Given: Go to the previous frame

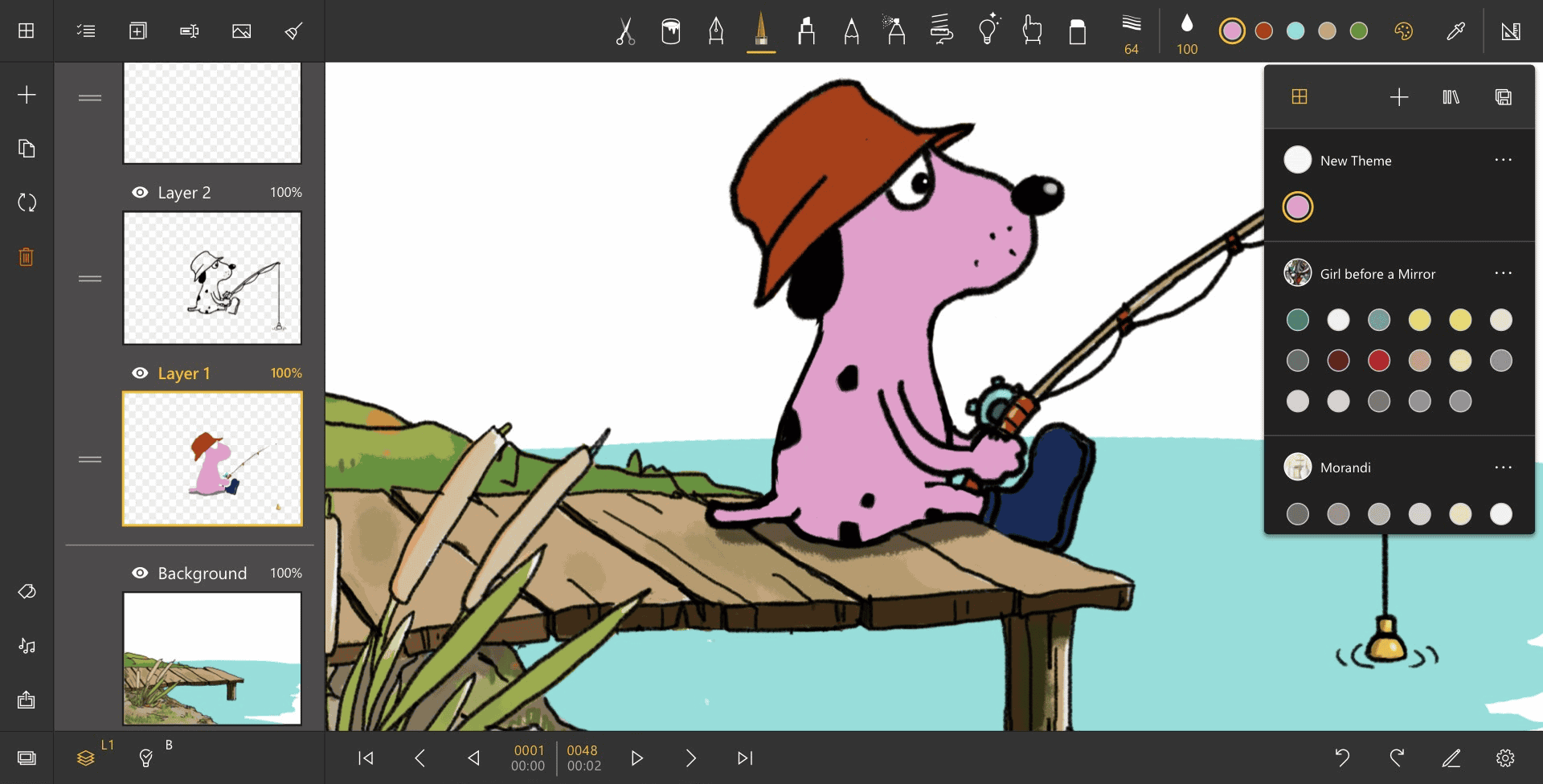Looking at the screenshot, I should point(420,757).
